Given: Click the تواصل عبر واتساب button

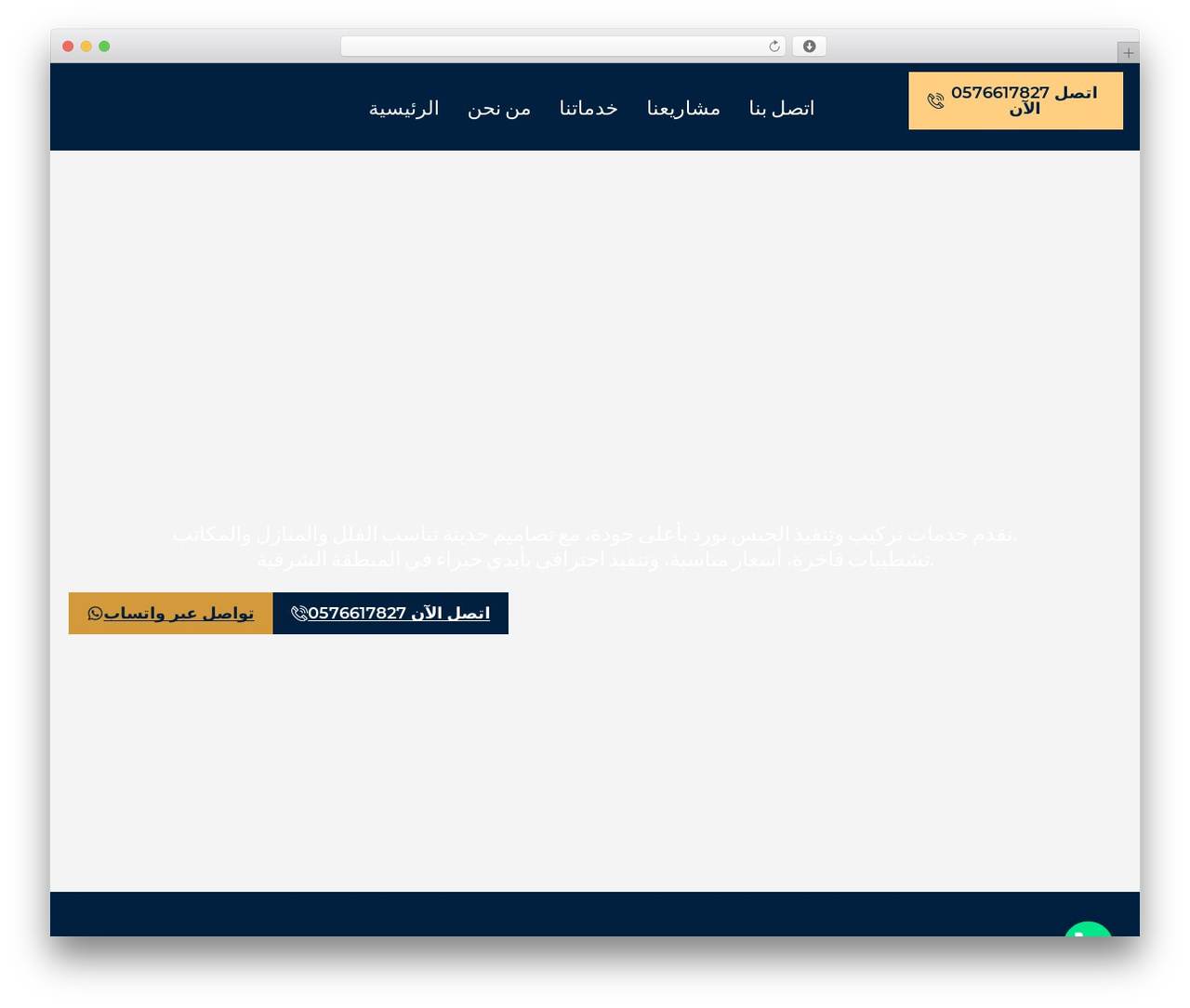Looking at the screenshot, I should (171, 613).
